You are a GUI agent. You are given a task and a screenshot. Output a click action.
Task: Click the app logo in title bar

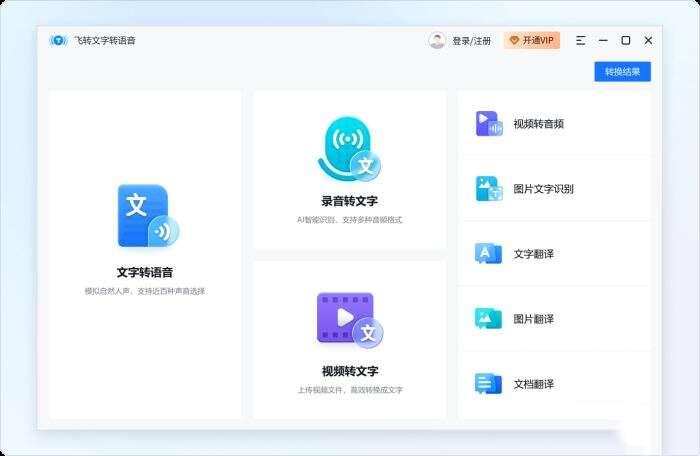(58, 41)
